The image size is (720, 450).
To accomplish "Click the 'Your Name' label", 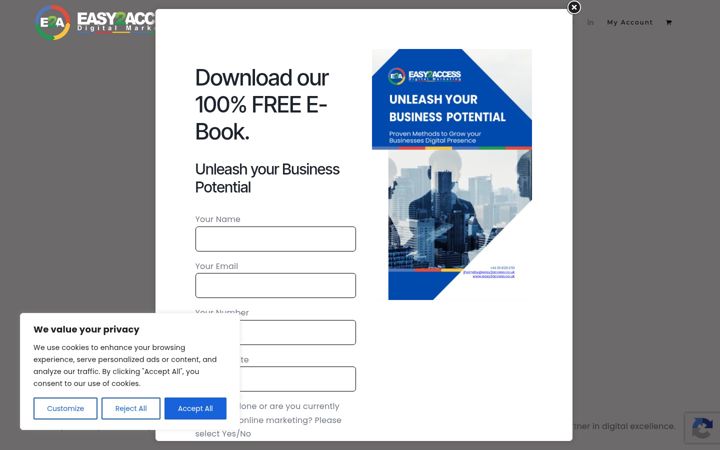I will (218, 219).
